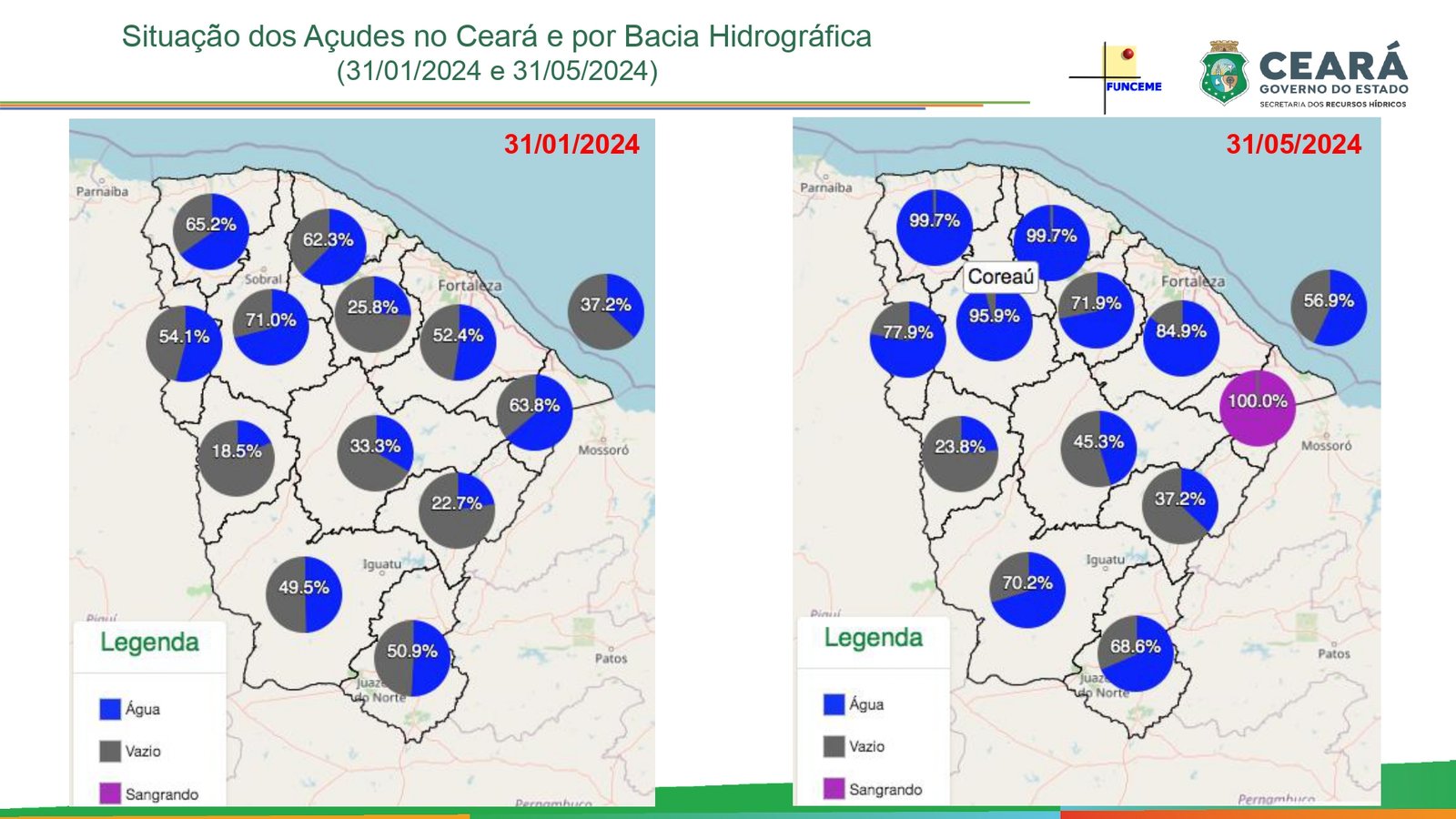Image resolution: width=1456 pixels, height=819 pixels.
Task: Click the Coreaú tooltip label
Action: tap(1001, 277)
